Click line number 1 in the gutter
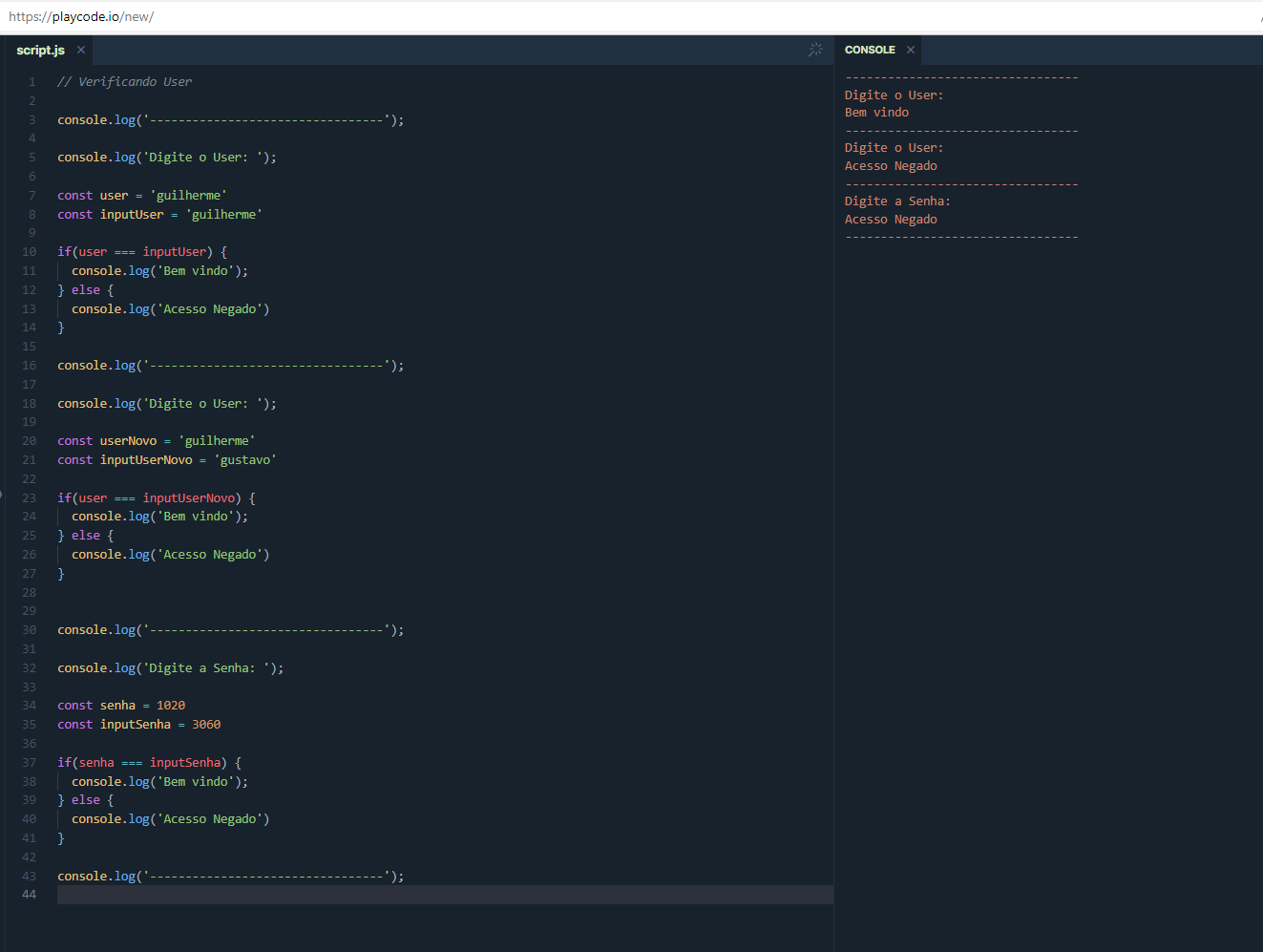1263x952 pixels. pos(32,82)
